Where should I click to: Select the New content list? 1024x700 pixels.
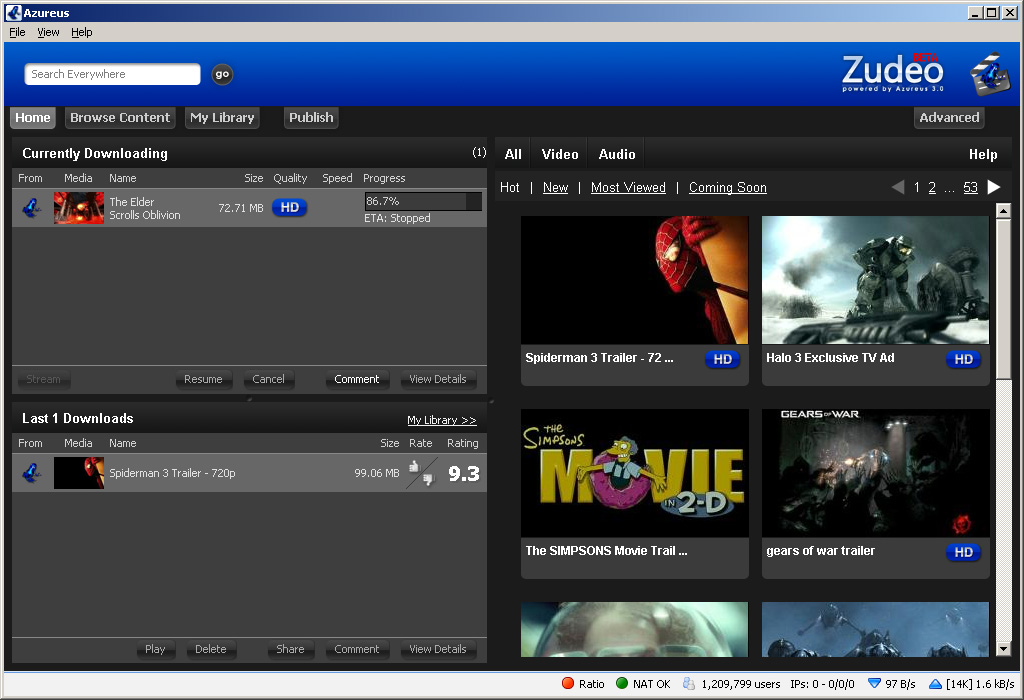[x=555, y=187]
